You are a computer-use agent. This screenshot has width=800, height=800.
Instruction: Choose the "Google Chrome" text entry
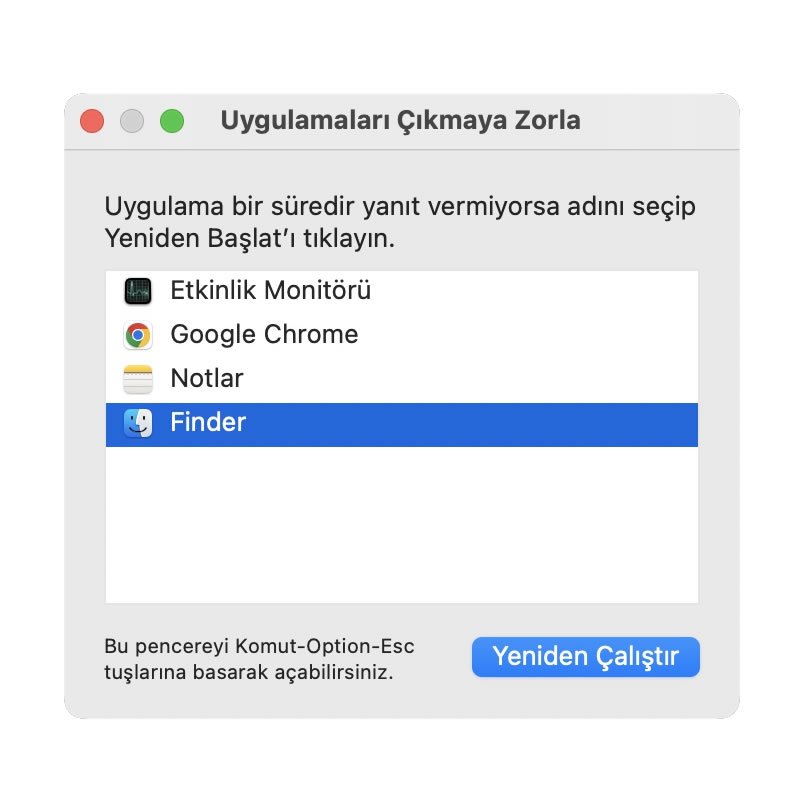264,335
